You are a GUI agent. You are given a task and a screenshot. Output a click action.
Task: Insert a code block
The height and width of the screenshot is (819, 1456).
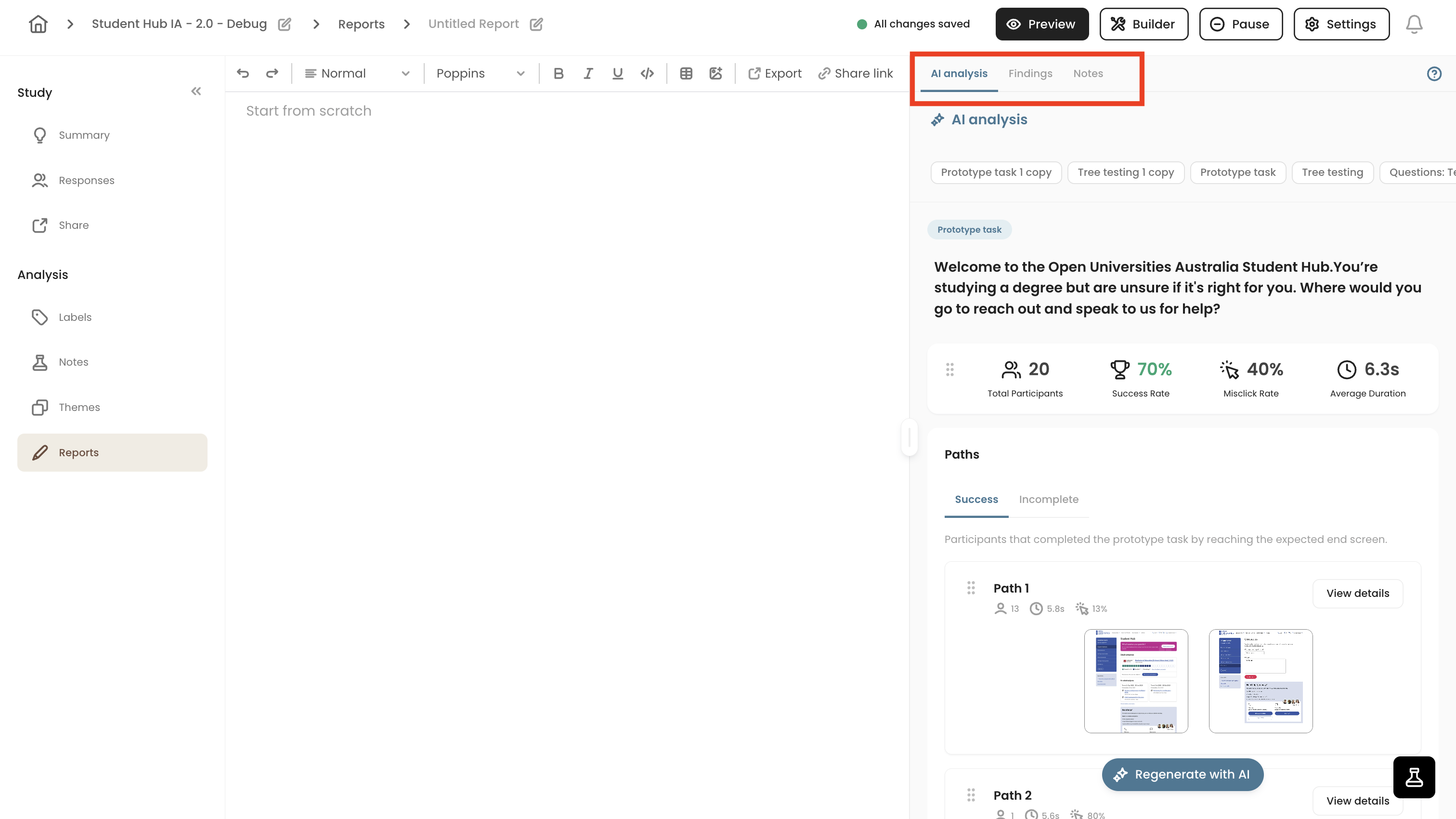pos(647,74)
